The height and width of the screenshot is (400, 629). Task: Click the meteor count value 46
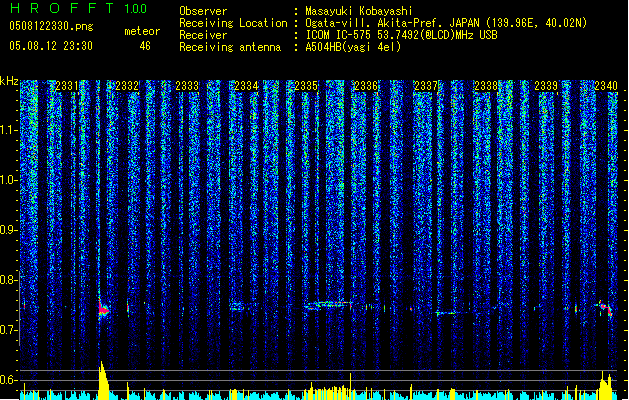point(145,46)
